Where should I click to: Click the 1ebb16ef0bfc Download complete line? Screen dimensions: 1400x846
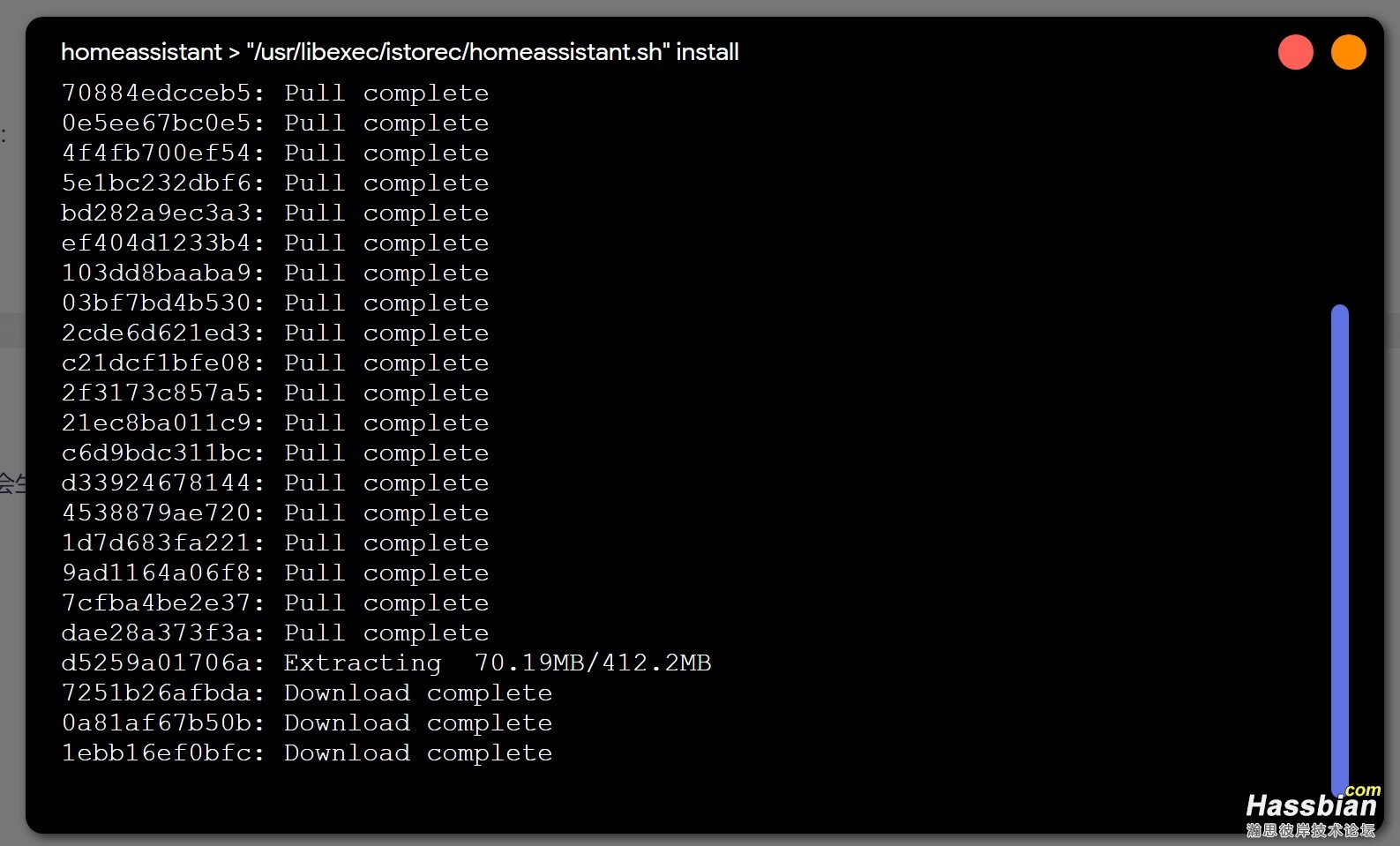[307, 752]
